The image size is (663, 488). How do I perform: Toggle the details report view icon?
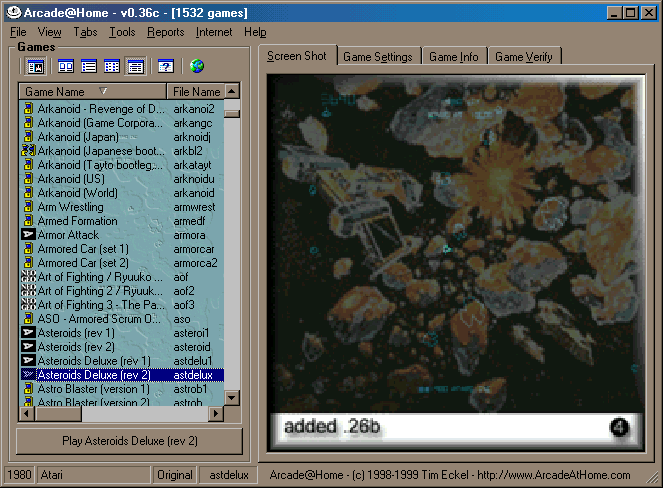[x=135, y=66]
